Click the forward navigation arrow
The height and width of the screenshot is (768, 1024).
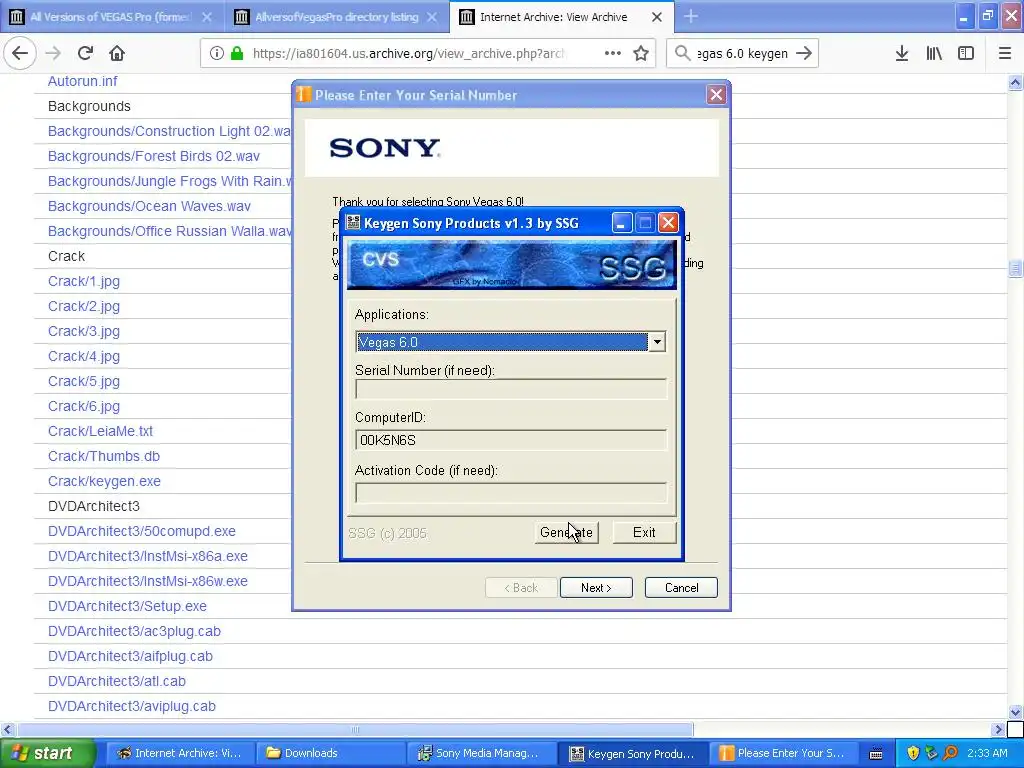53,53
